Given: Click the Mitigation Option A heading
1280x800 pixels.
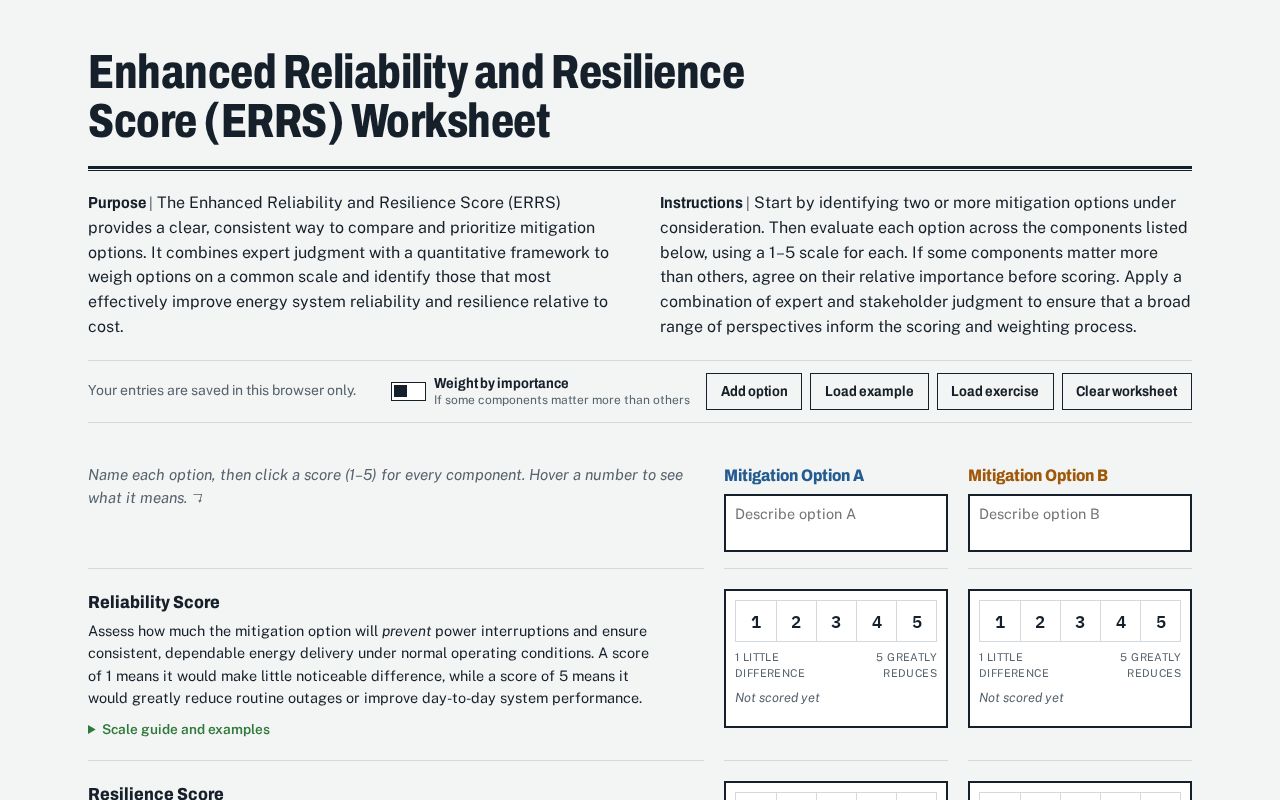Looking at the screenshot, I should pyautogui.click(x=794, y=476).
